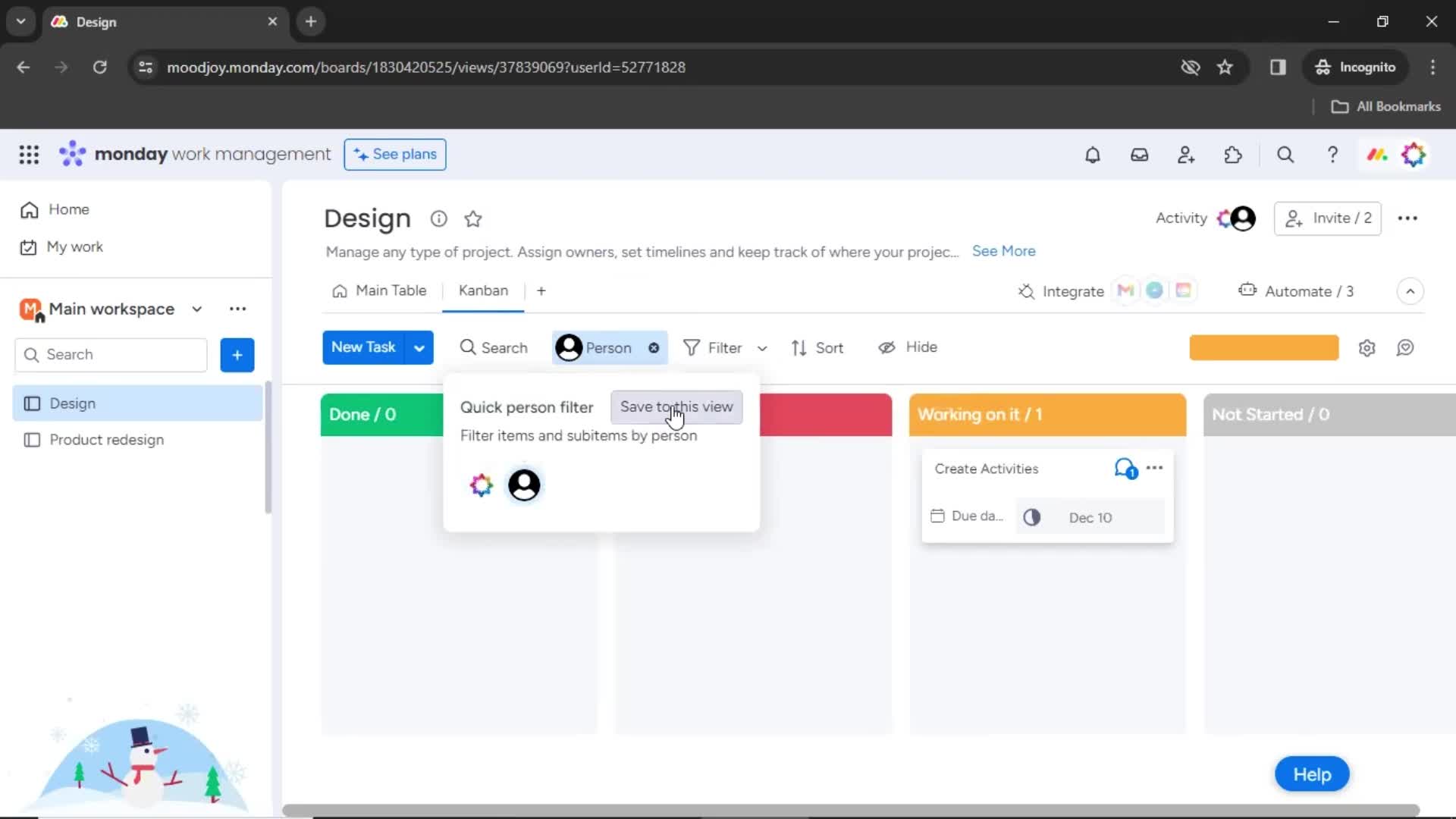Toggle the current user avatar filter

524,485
